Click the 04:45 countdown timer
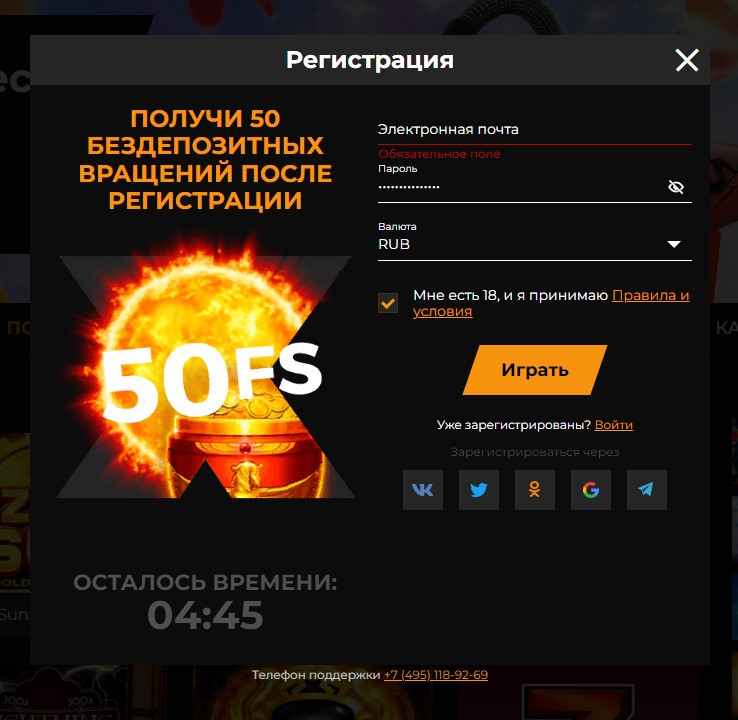The height and width of the screenshot is (720, 738). coord(205,615)
